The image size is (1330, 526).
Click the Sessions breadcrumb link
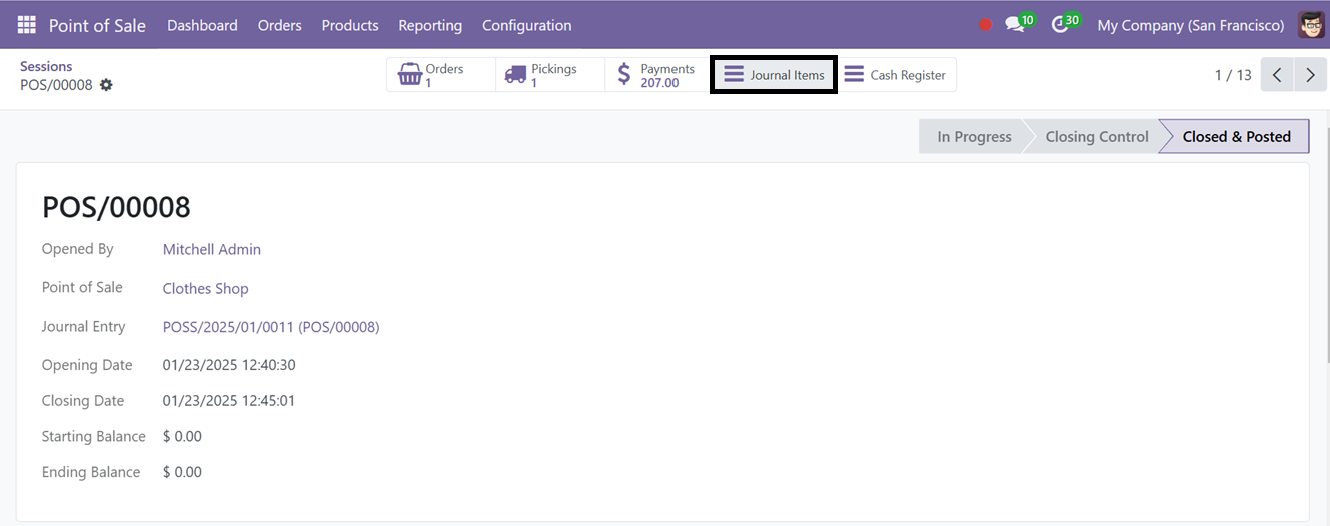point(46,66)
